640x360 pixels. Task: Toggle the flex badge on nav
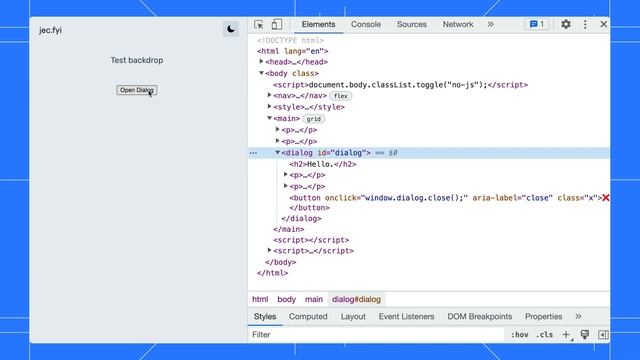point(340,96)
